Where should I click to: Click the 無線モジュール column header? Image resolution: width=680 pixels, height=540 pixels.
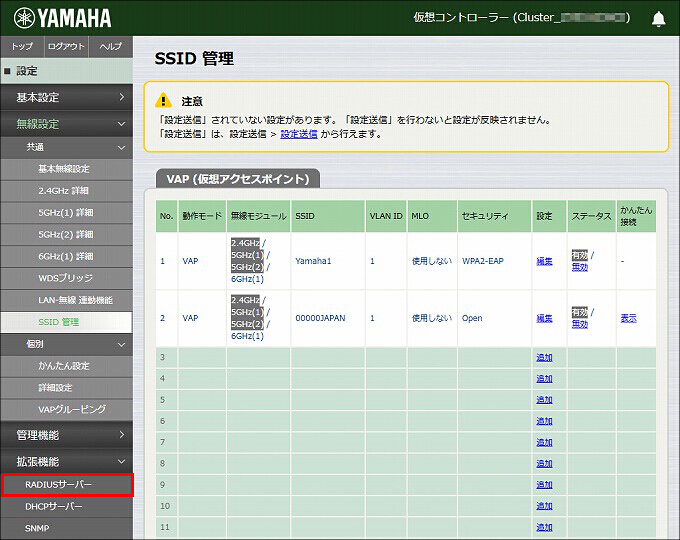point(258,216)
